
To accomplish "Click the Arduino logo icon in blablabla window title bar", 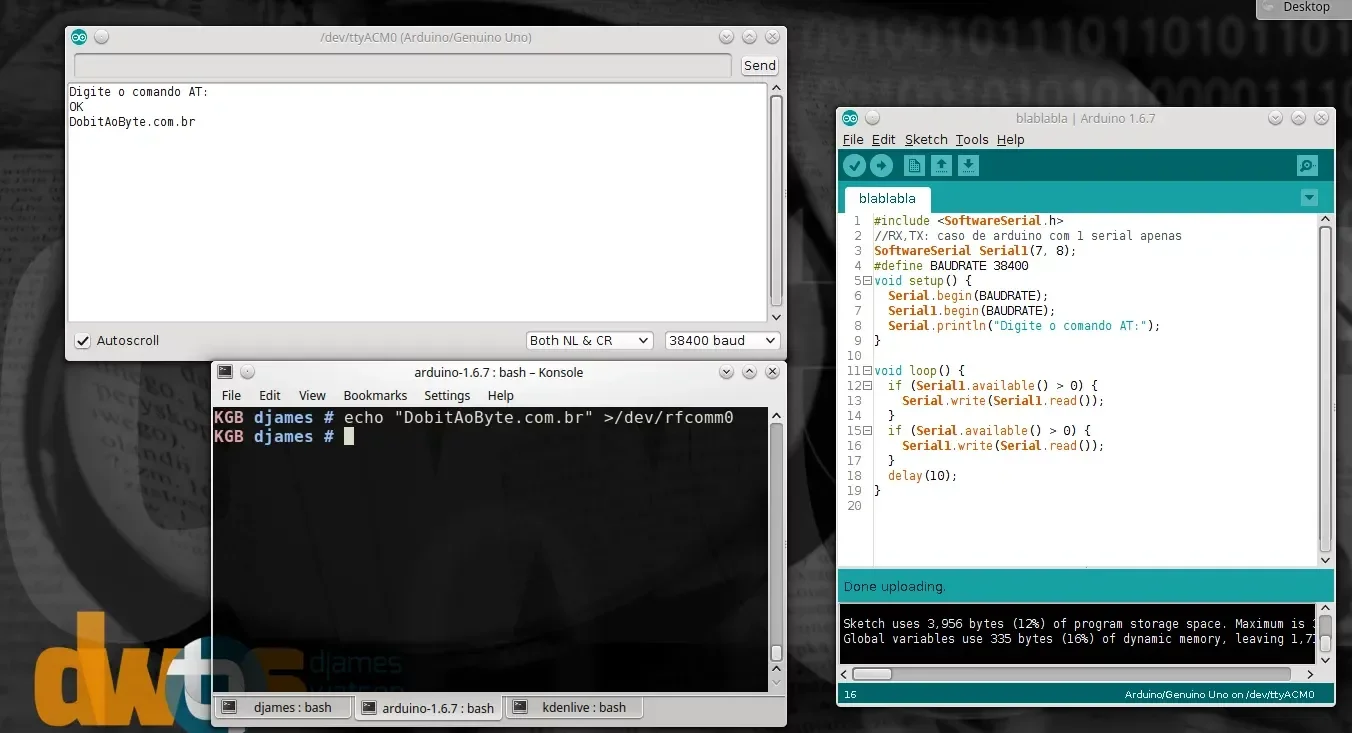I will pyautogui.click(x=850, y=118).
